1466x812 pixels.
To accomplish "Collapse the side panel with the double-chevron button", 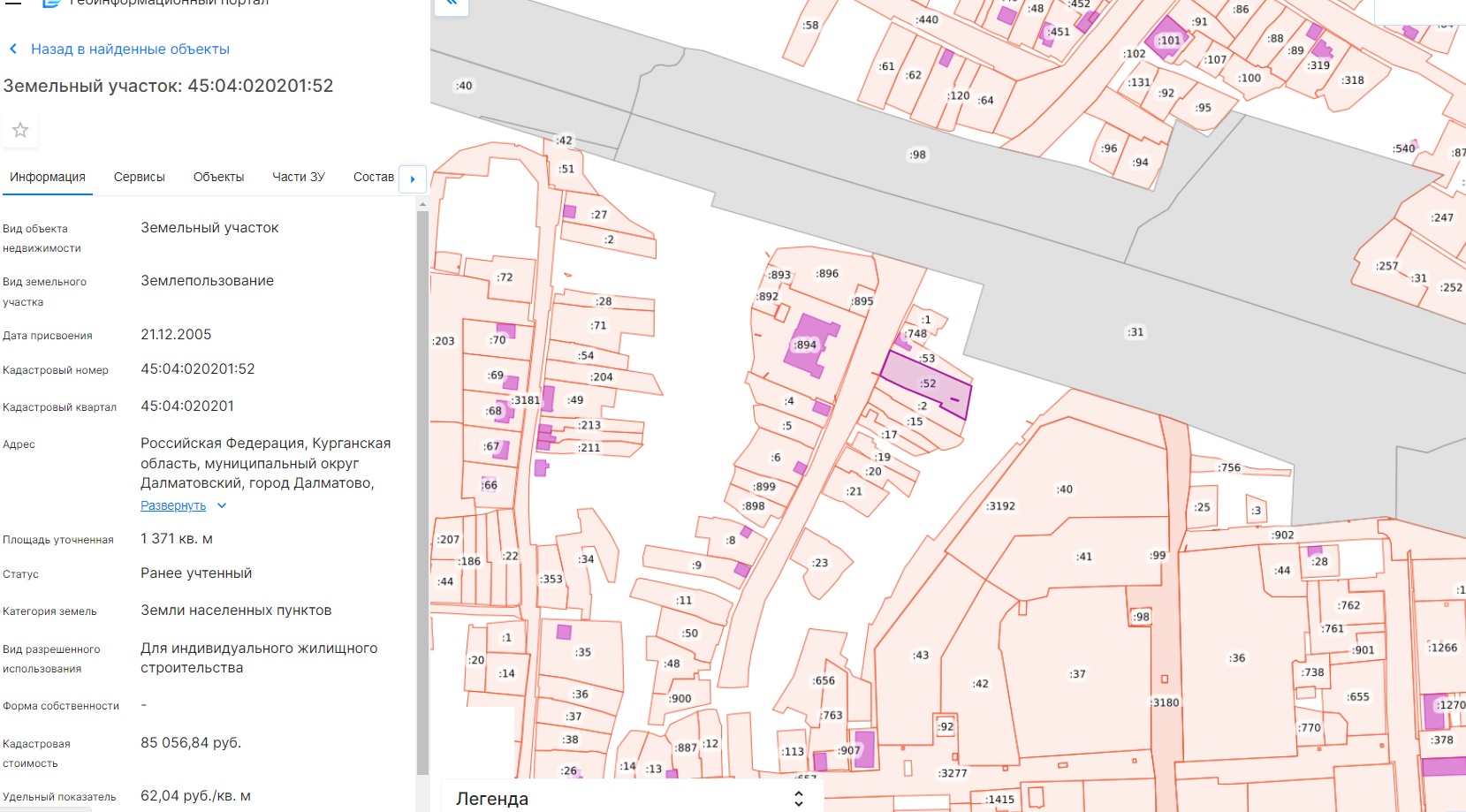I will coord(451,4).
